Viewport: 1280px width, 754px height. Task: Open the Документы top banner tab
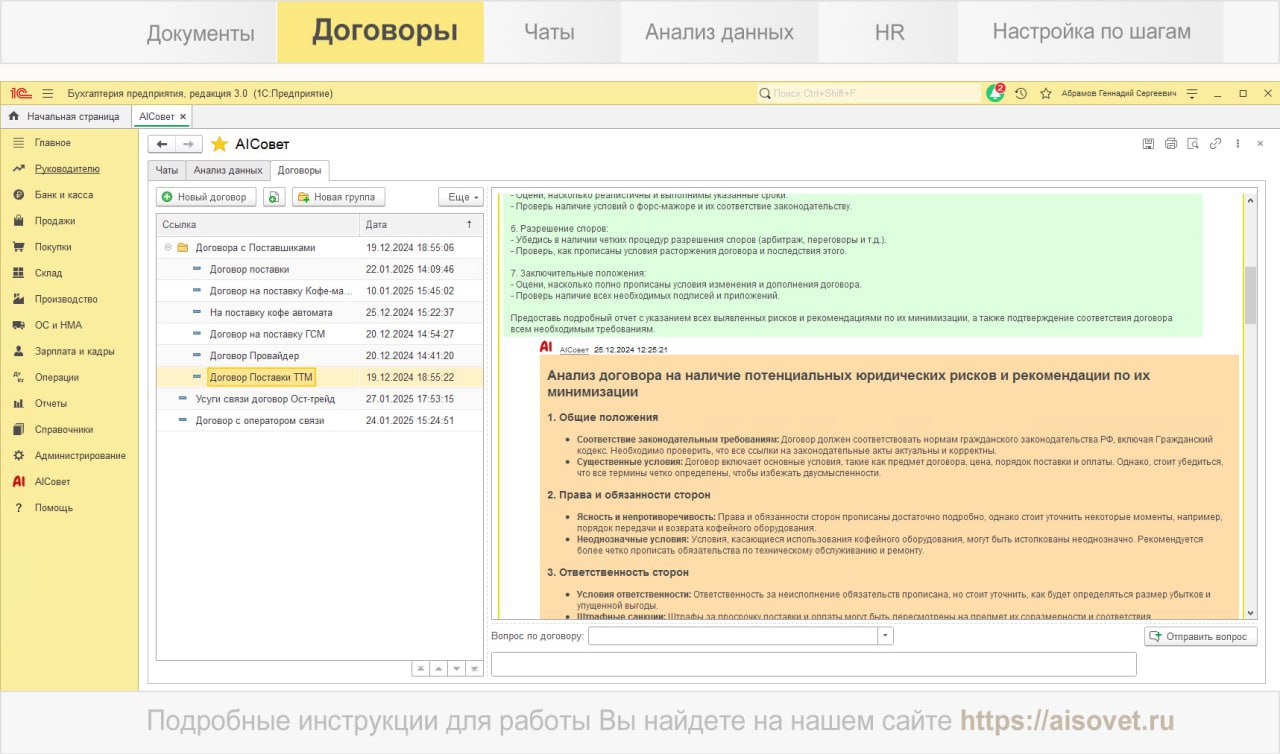(x=201, y=32)
